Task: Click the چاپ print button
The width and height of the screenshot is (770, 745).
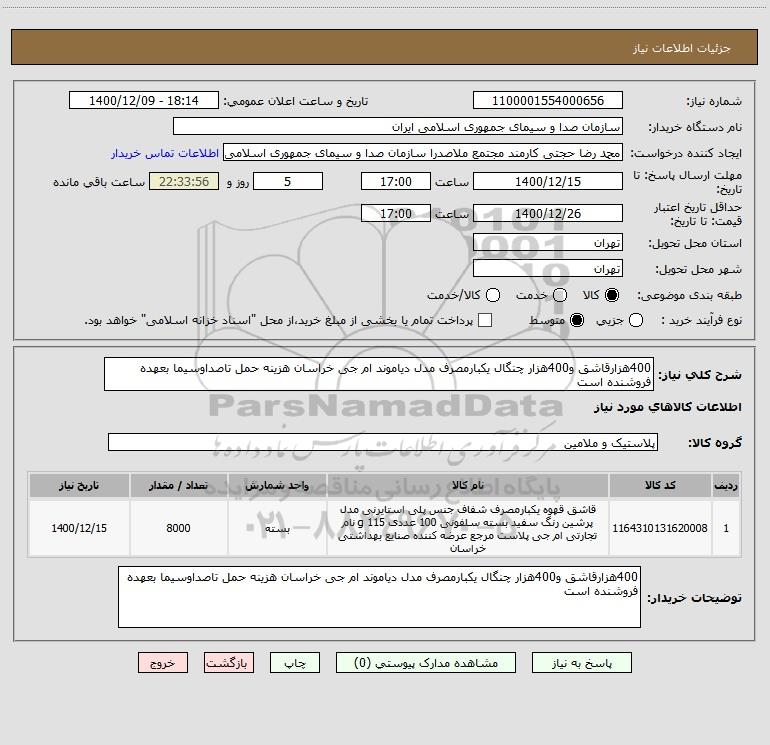Action: pyautogui.click(x=295, y=663)
